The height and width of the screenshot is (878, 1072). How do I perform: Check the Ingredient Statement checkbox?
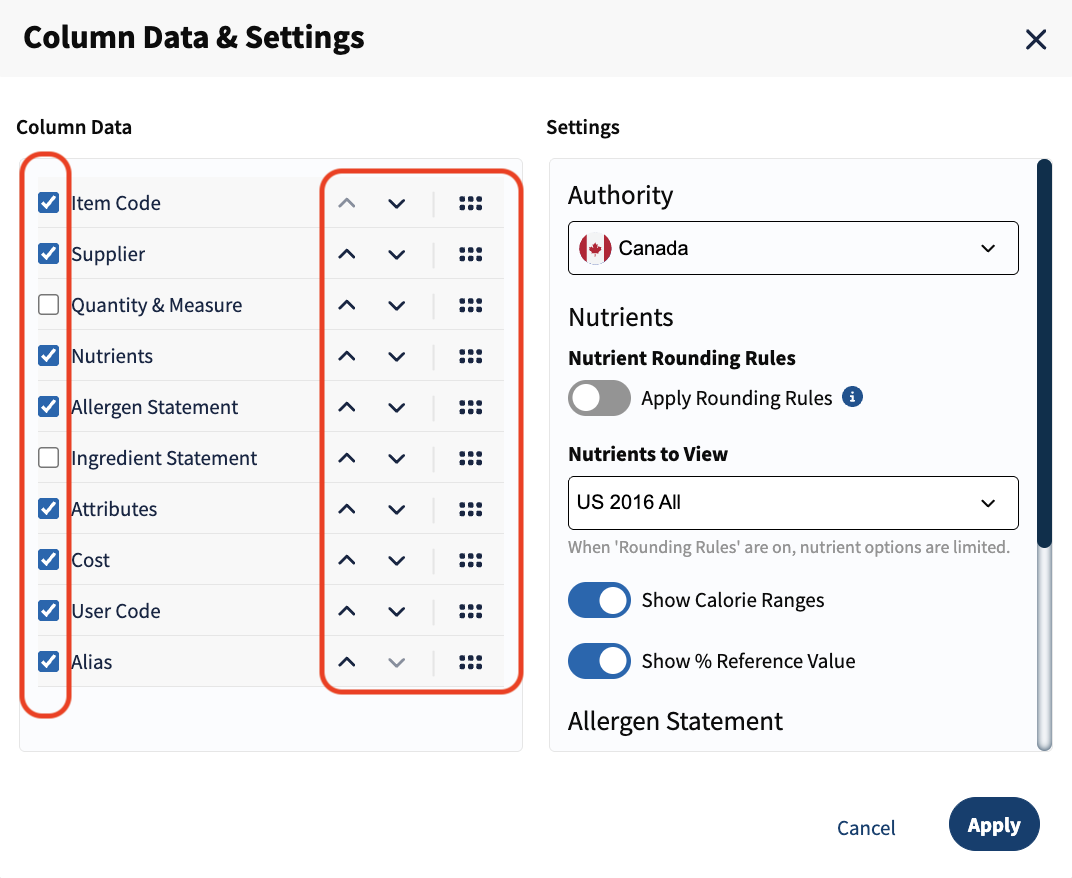(x=49, y=457)
